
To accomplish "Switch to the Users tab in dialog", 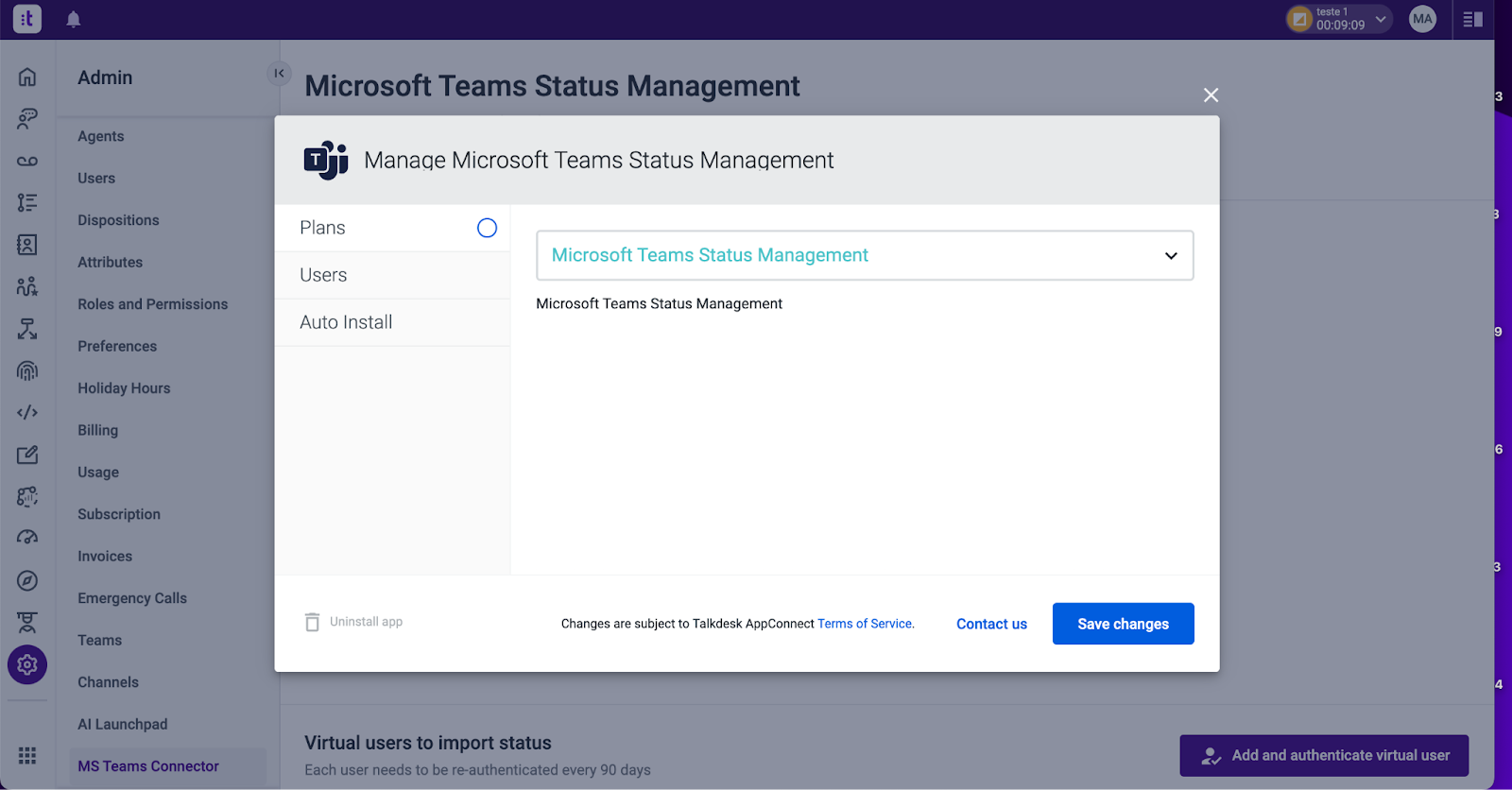I will pos(392,275).
